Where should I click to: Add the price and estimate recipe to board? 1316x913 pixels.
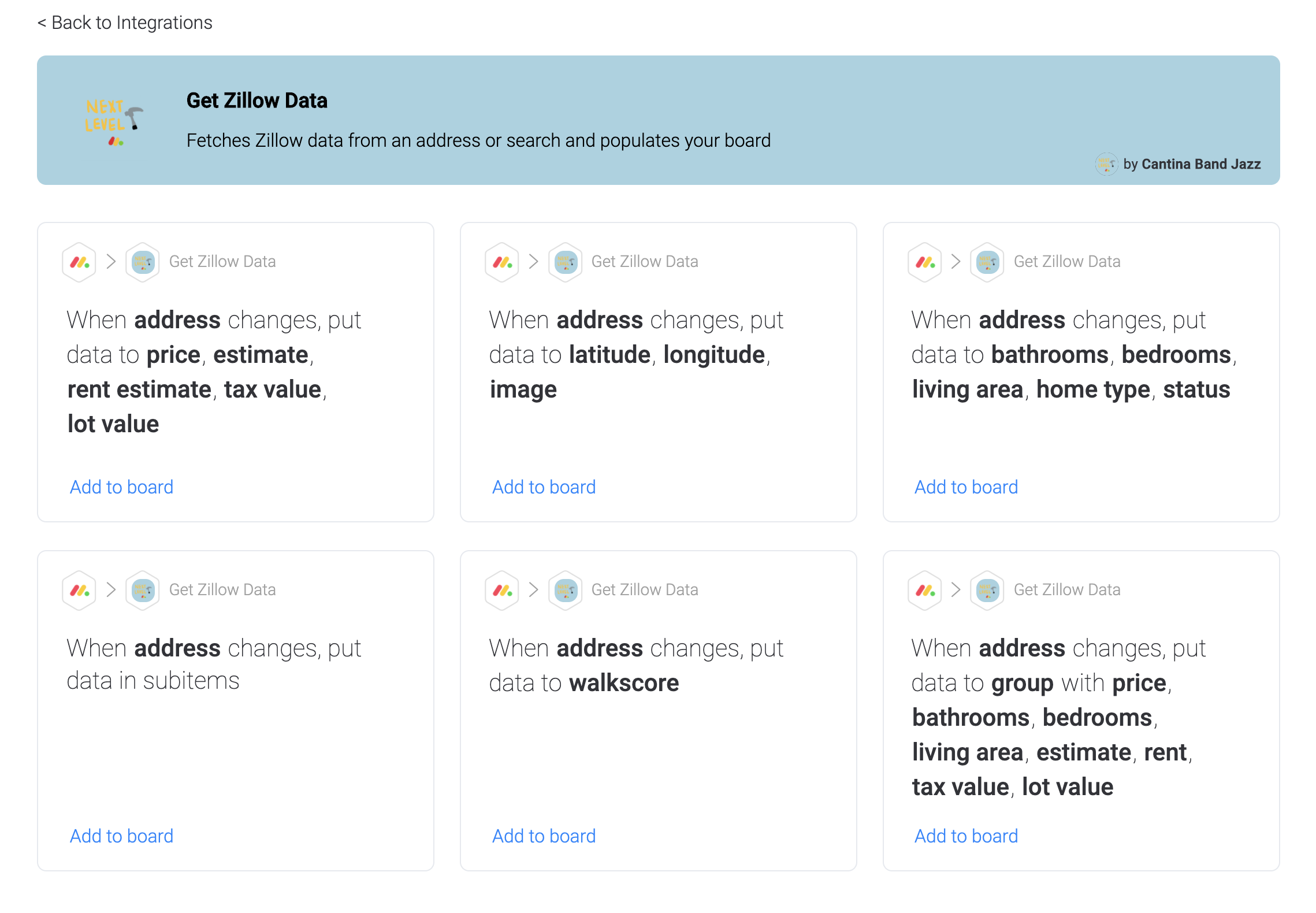click(x=121, y=487)
